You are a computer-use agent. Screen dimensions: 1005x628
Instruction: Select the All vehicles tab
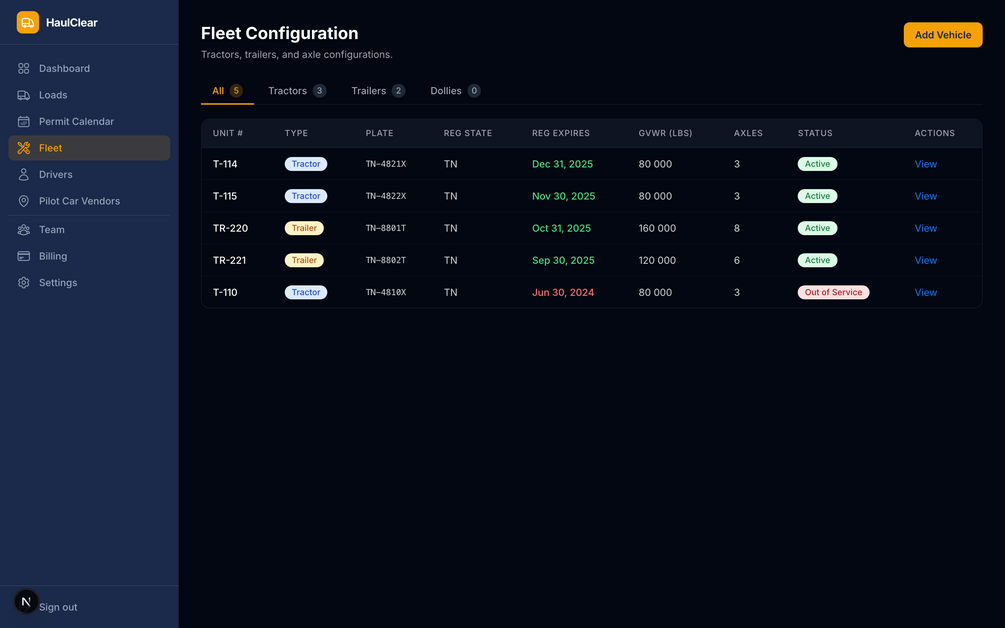[x=228, y=91]
